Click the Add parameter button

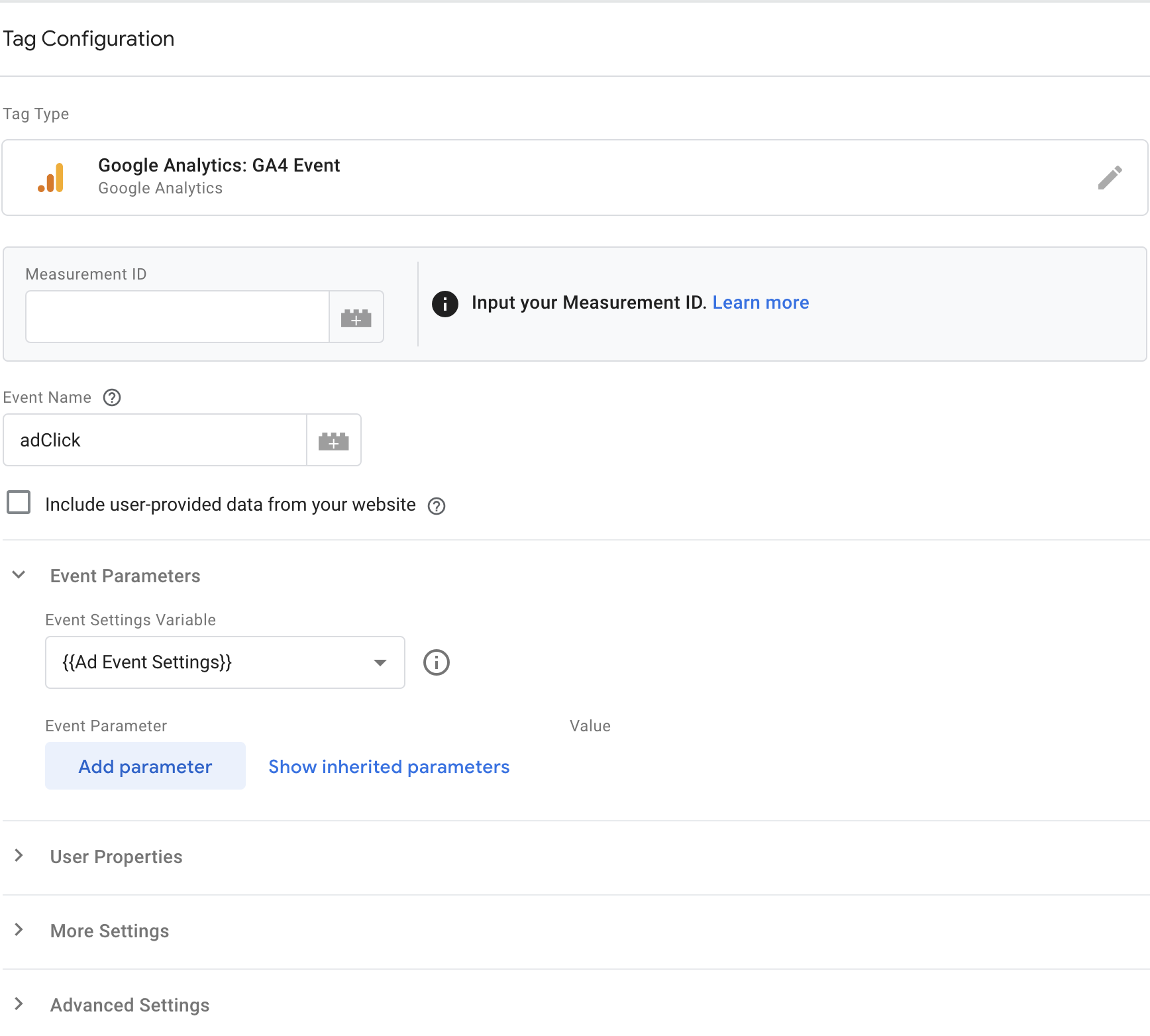(145, 766)
